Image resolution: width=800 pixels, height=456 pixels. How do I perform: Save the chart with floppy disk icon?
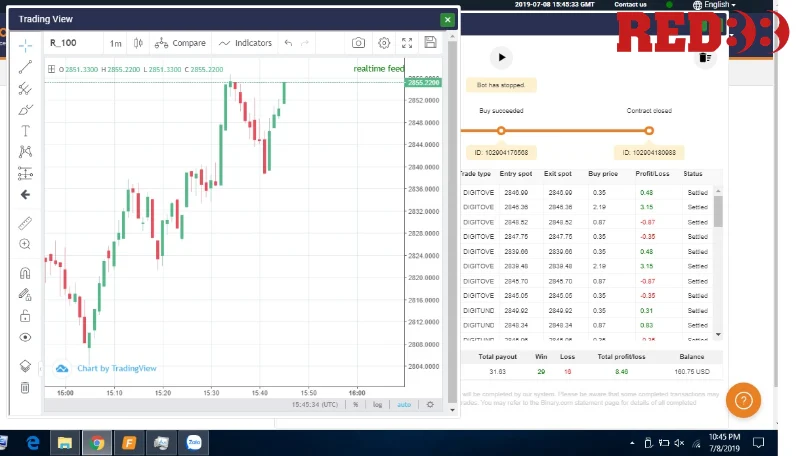[430, 43]
